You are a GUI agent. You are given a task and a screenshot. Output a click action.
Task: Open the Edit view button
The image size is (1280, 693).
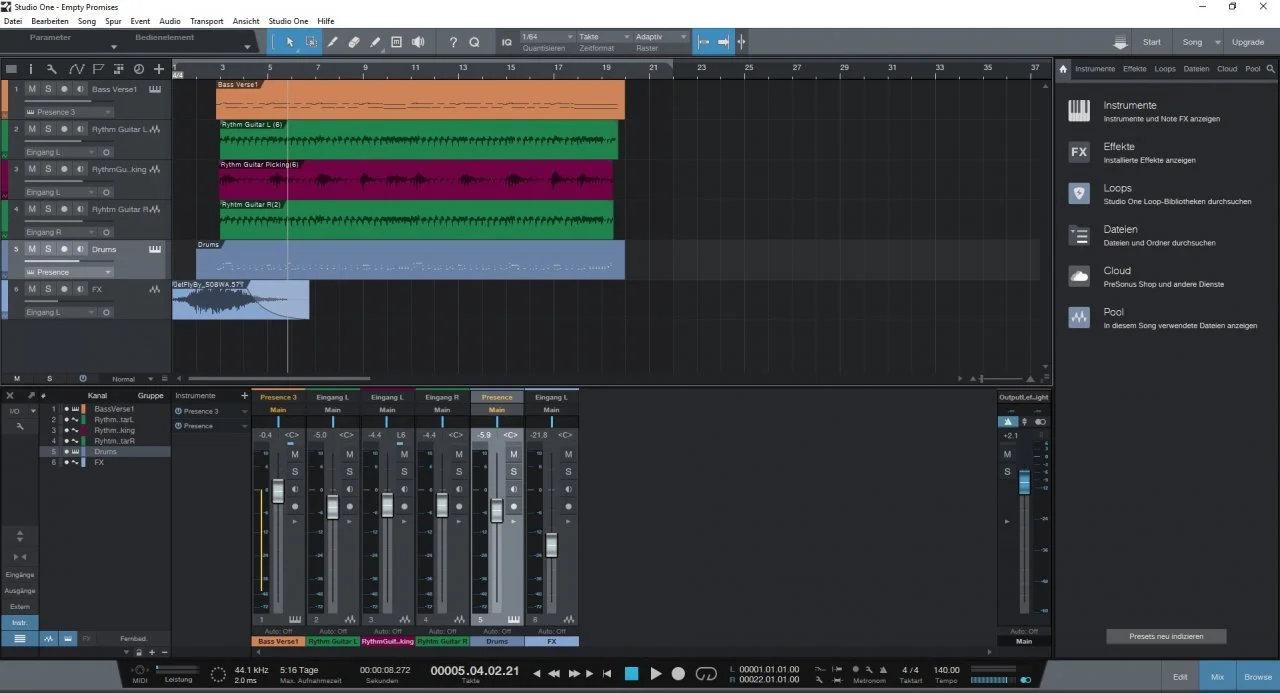coord(1180,677)
